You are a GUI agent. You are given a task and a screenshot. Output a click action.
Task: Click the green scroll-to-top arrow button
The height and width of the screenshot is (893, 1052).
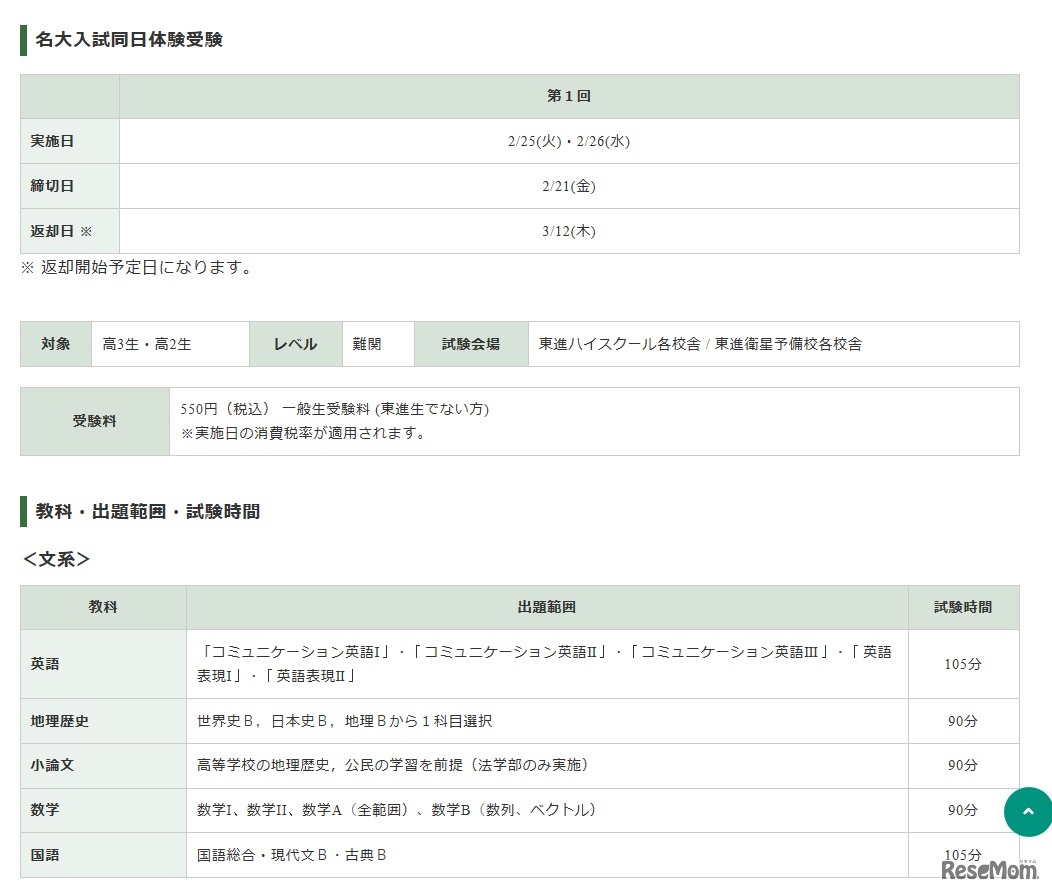click(x=1028, y=812)
